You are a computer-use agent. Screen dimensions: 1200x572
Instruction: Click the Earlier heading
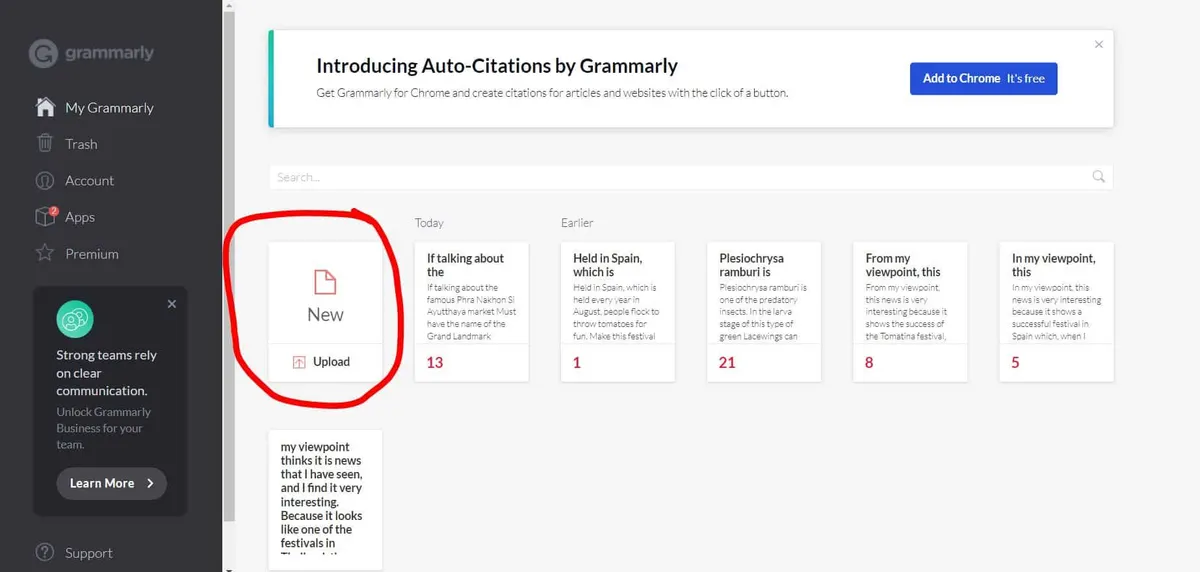[x=577, y=223]
